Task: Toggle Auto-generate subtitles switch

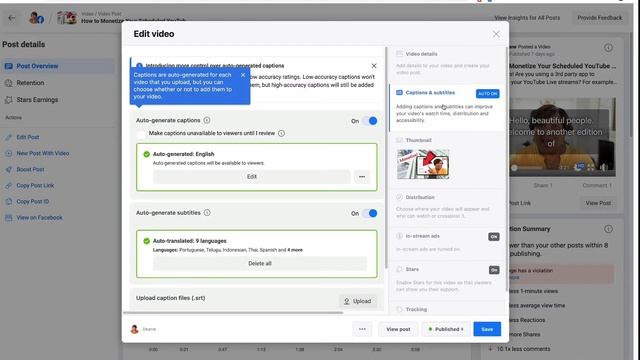Action: tap(371, 213)
